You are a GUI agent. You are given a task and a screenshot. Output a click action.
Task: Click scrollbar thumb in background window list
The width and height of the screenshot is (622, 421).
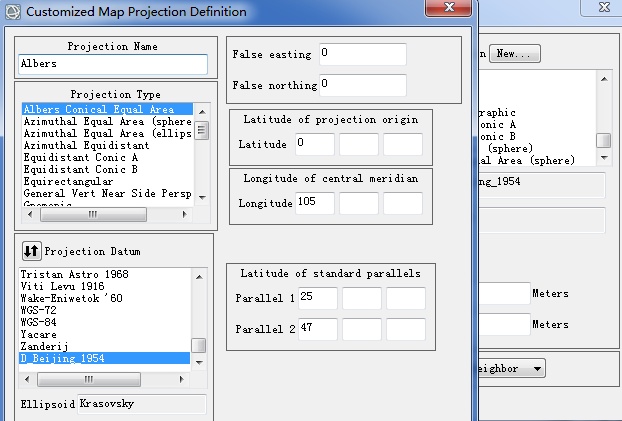[x=604, y=140]
